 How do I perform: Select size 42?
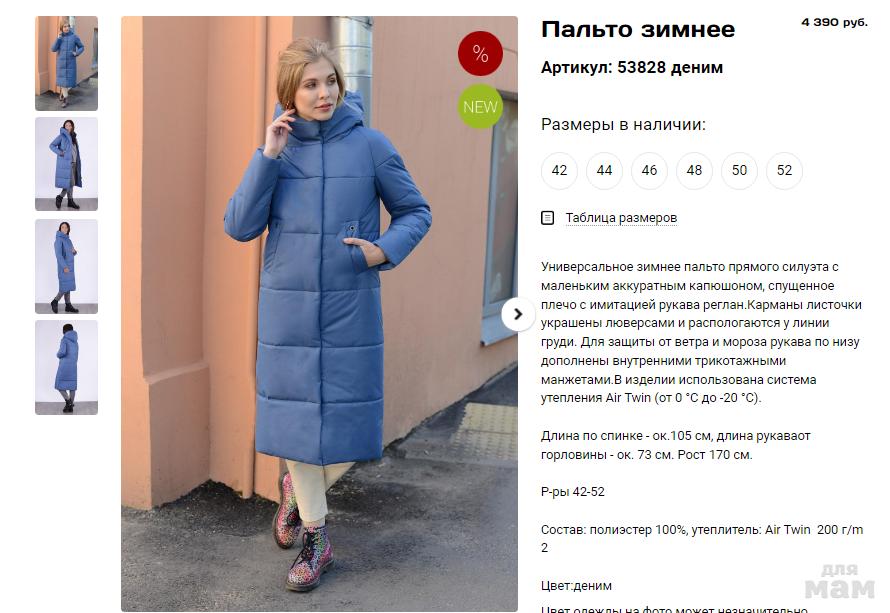point(559,170)
